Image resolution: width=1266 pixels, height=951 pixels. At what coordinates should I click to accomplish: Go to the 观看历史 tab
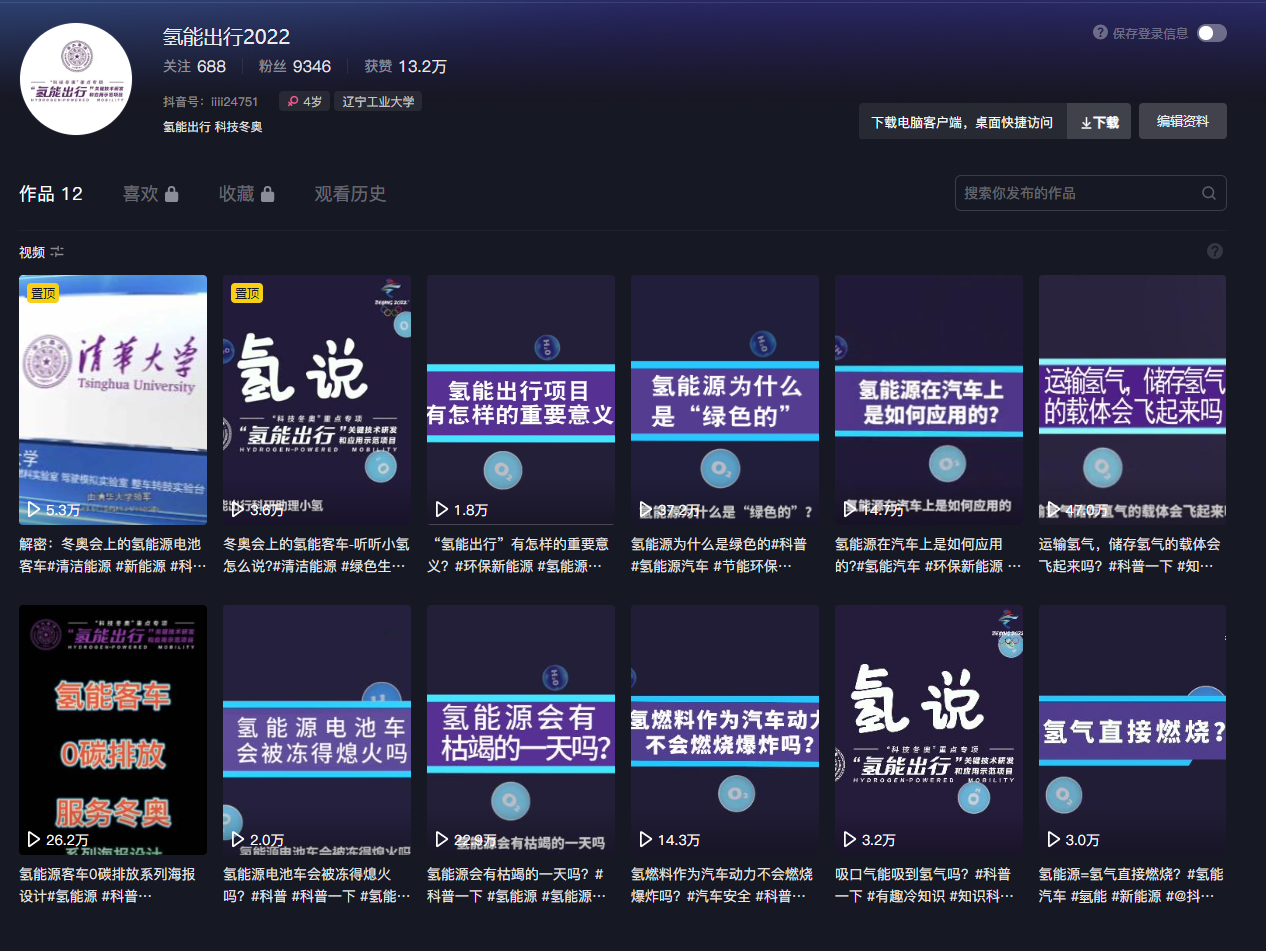pyautogui.click(x=350, y=194)
